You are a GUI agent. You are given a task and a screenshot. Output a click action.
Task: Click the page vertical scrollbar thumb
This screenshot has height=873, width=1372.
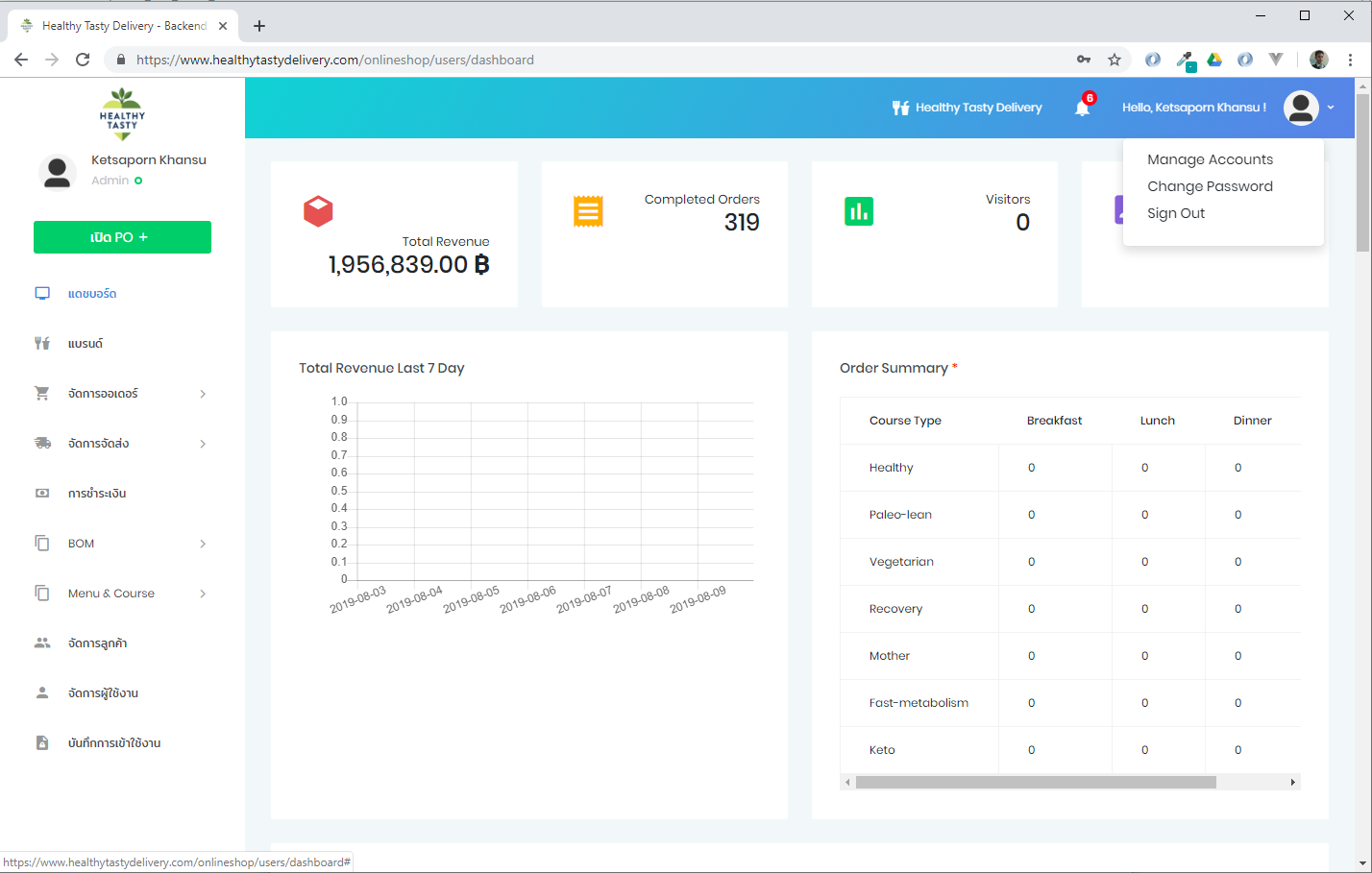click(x=1362, y=173)
